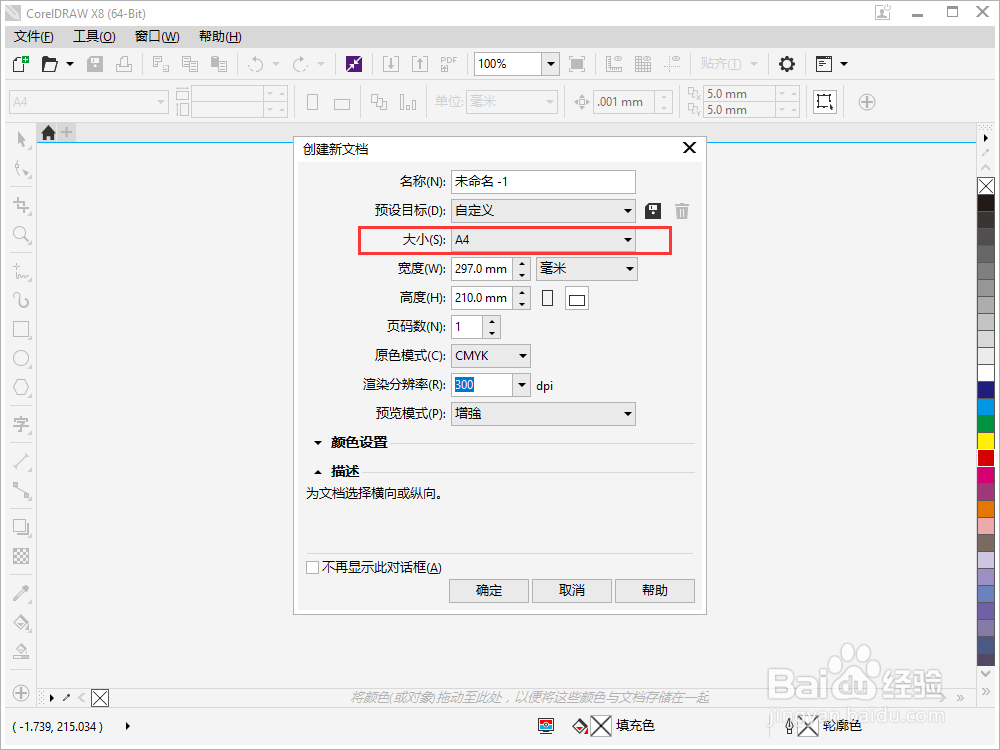The width and height of the screenshot is (1000, 750).
Task: Click the OK button in dialog
Action: (489, 591)
